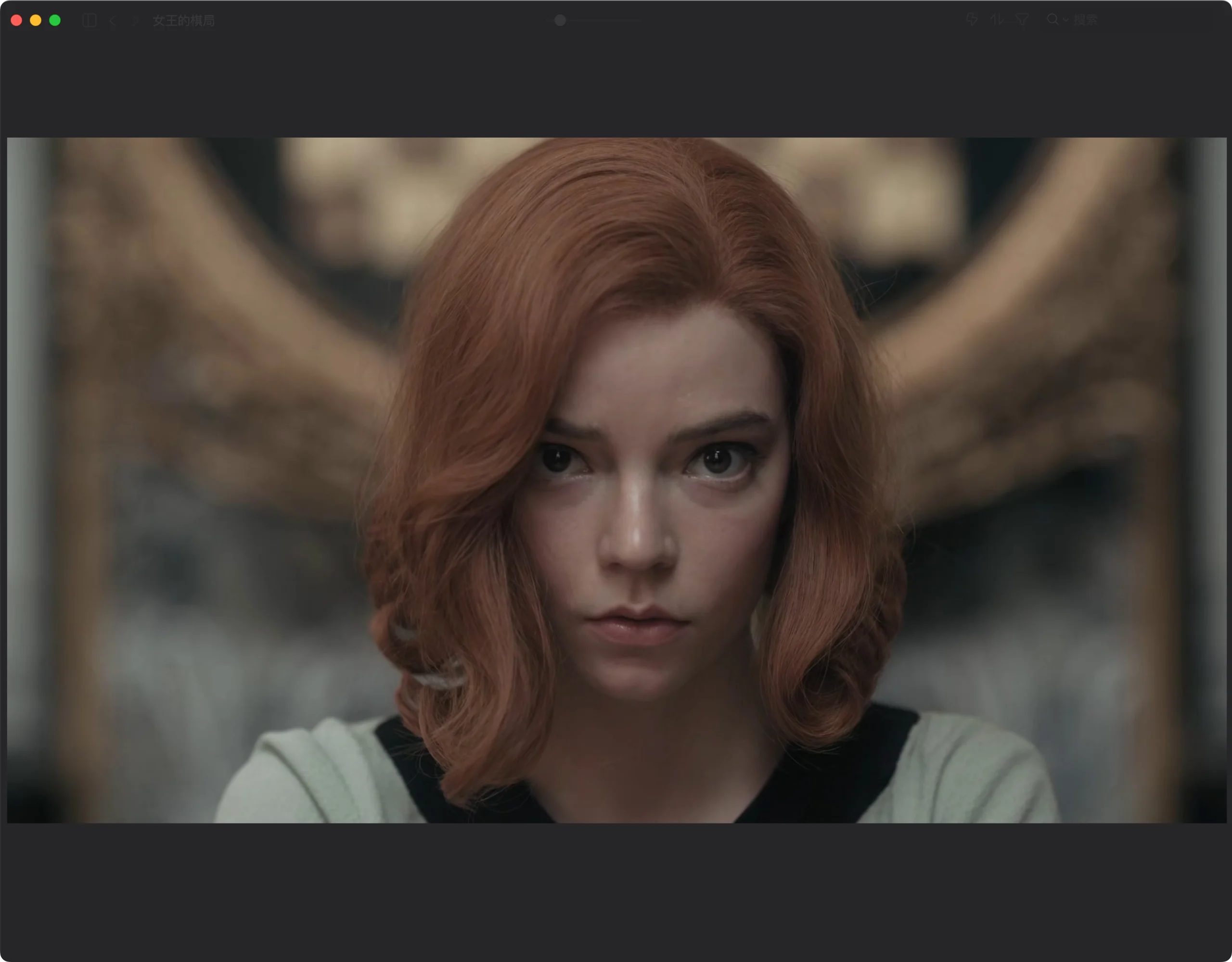Go back with the left chevron
The image size is (1232, 962).
pos(113,21)
